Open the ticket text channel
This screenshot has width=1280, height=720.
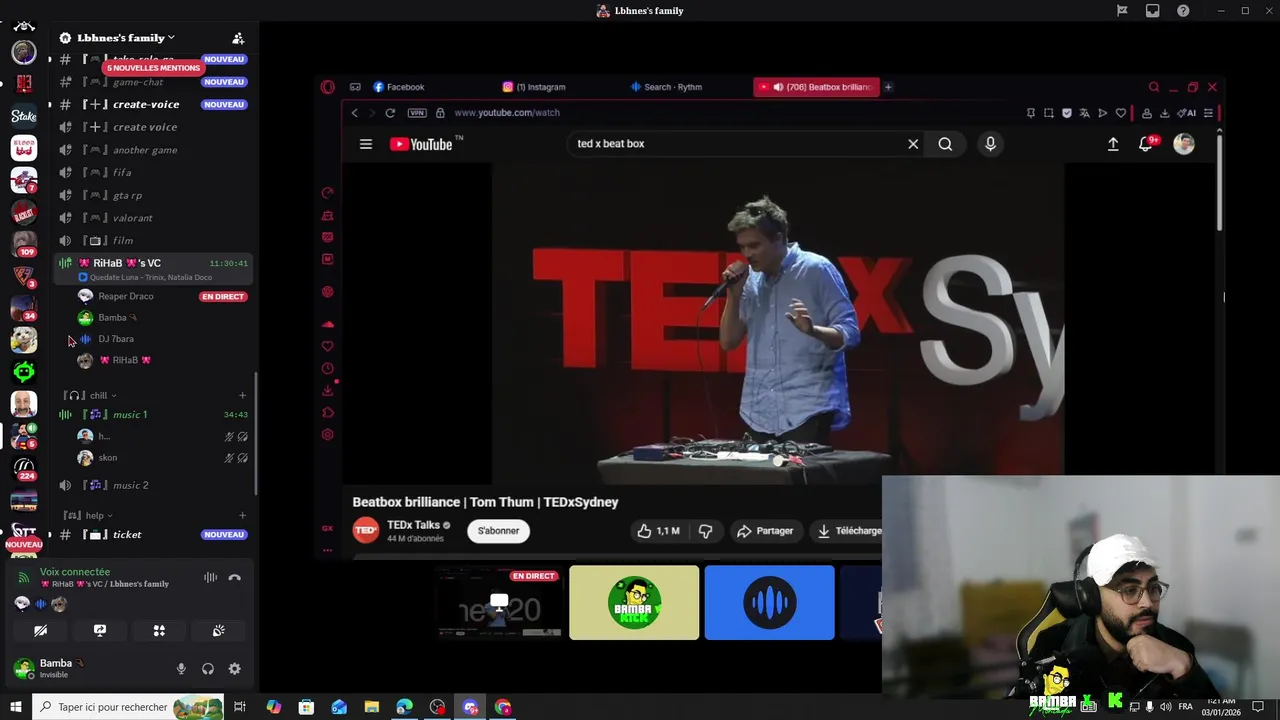pos(127,535)
